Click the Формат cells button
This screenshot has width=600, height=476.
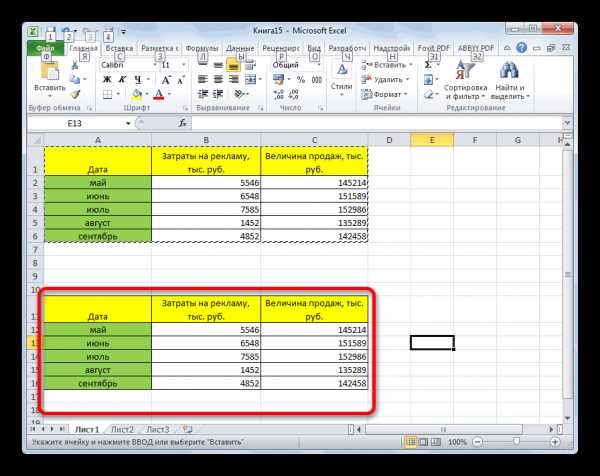coord(384,94)
